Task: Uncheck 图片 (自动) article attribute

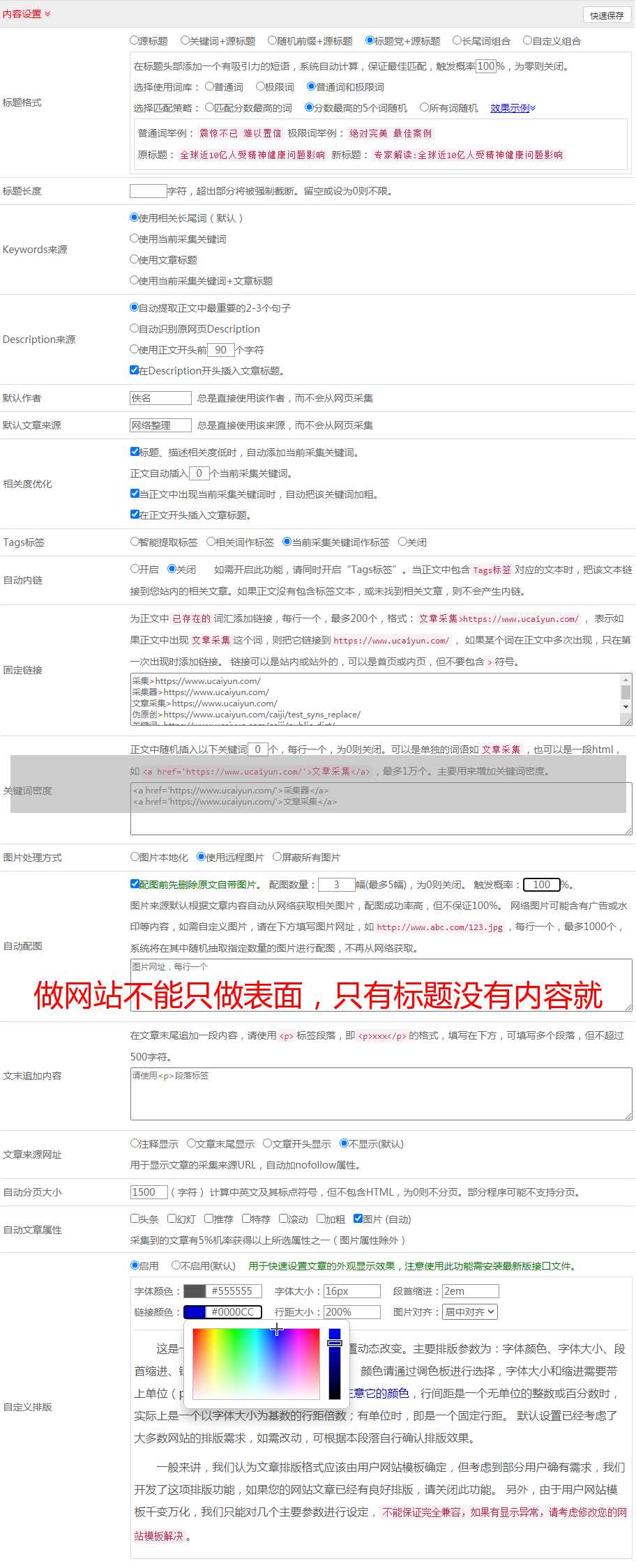Action: click(358, 1219)
